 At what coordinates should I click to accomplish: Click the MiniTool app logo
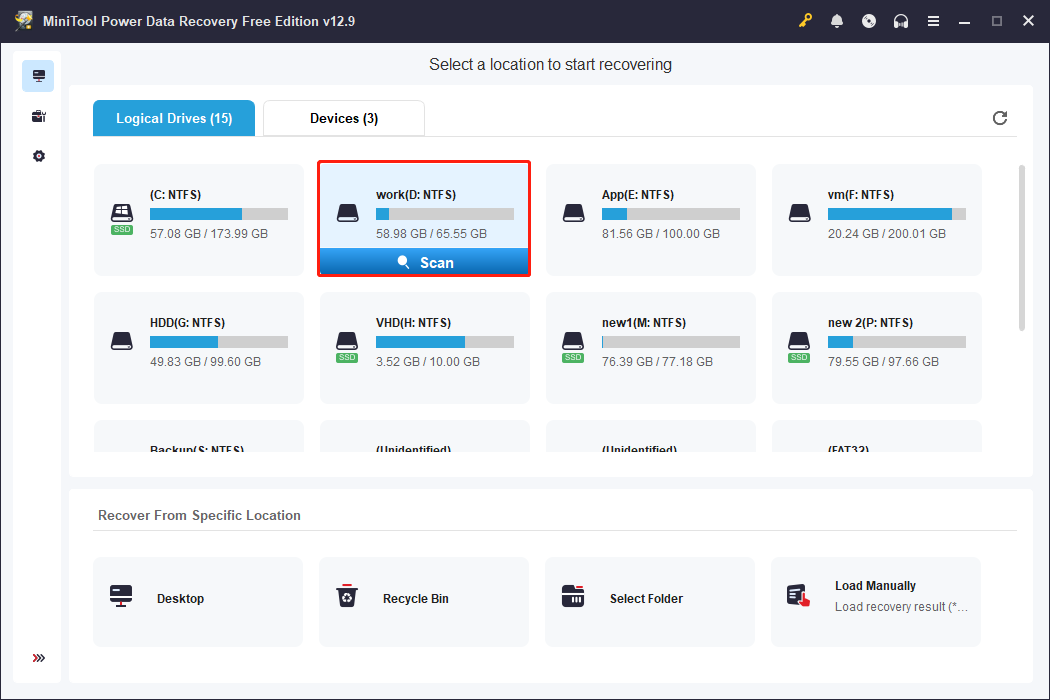pos(24,21)
